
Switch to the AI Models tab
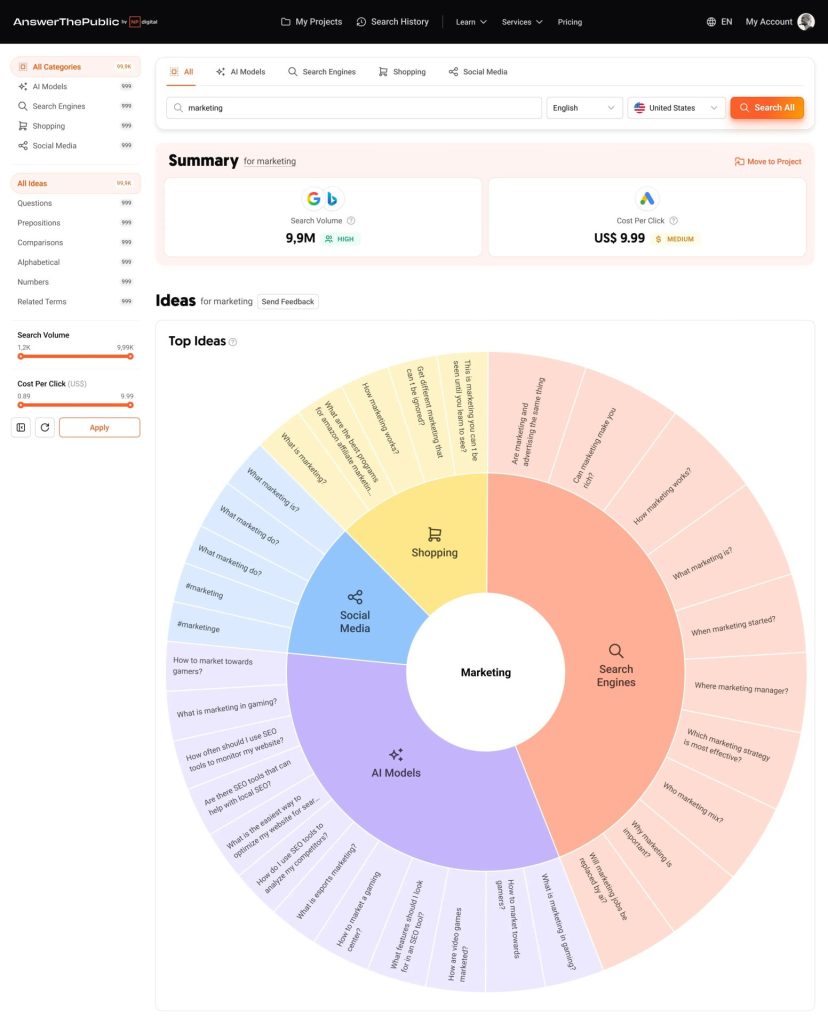pos(240,72)
